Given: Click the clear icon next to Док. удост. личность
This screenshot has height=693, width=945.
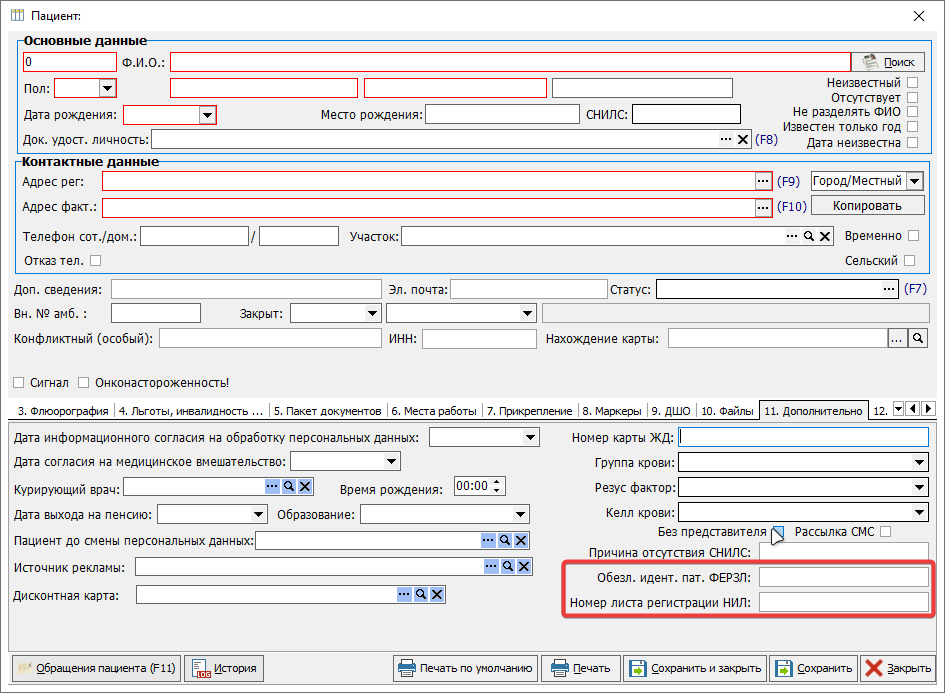Looking at the screenshot, I should pyautogui.click(x=743, y=140).
